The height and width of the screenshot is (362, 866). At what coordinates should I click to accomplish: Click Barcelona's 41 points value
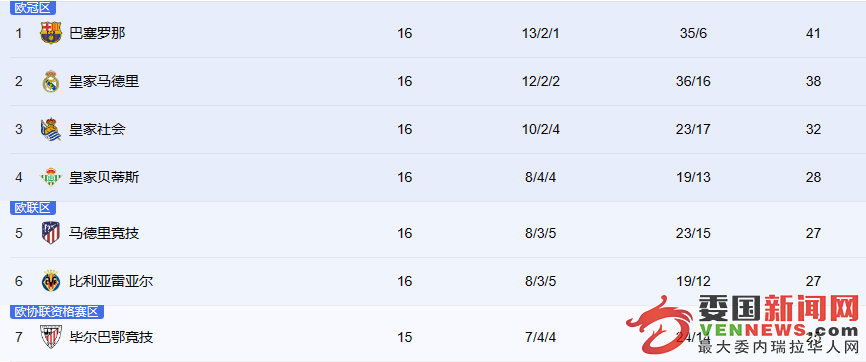pos(813,33)
